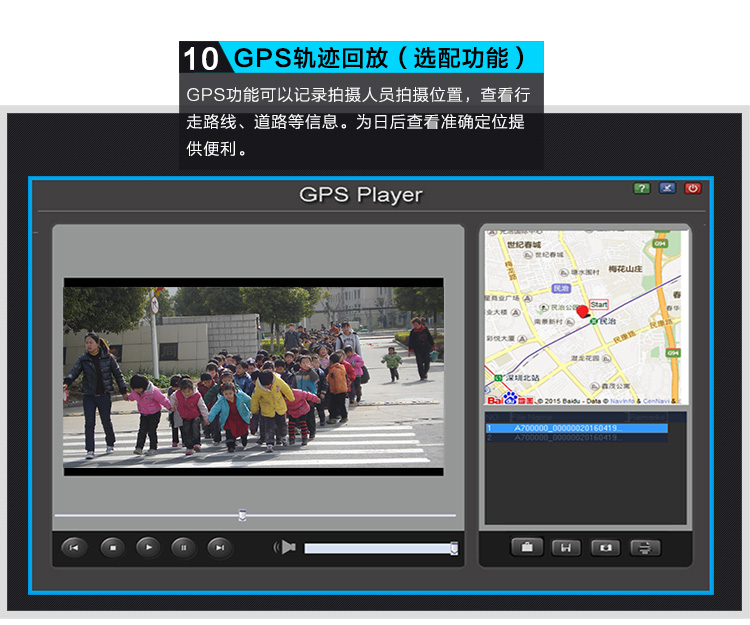Click the volume level slider bar

(378, 548)
